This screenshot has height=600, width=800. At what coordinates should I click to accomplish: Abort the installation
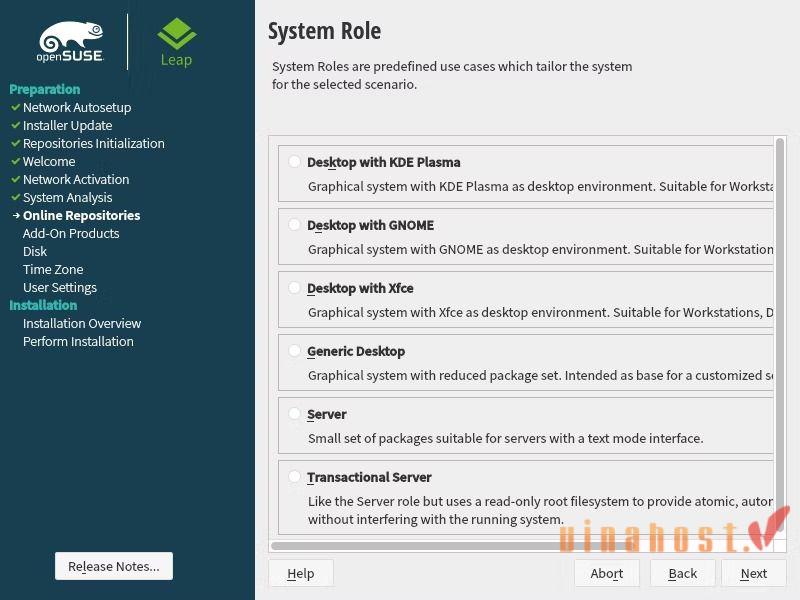(x=607, y=573)
